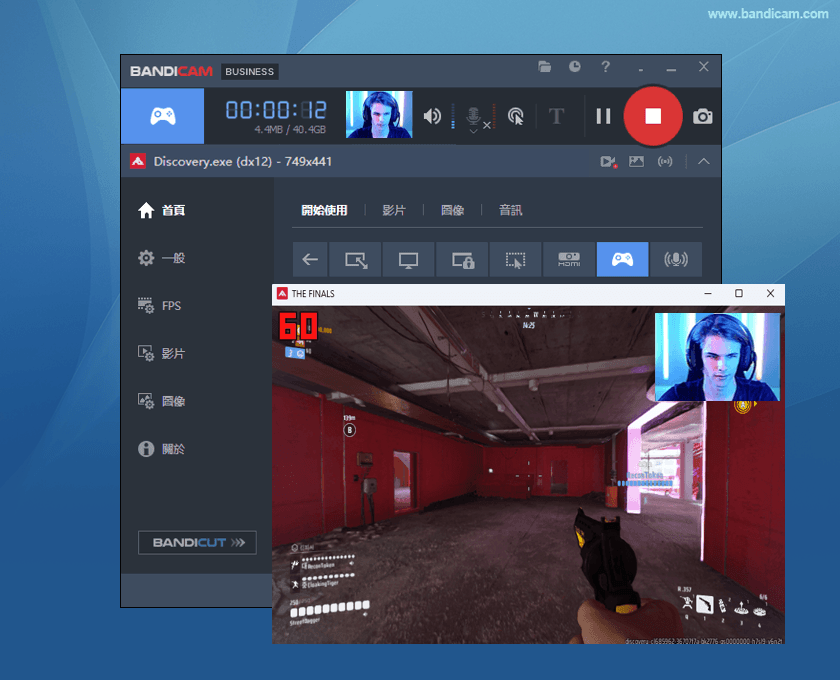Click the video recording status icon
The width and height of the screenshot is (840, 680).
coord(608,161)
